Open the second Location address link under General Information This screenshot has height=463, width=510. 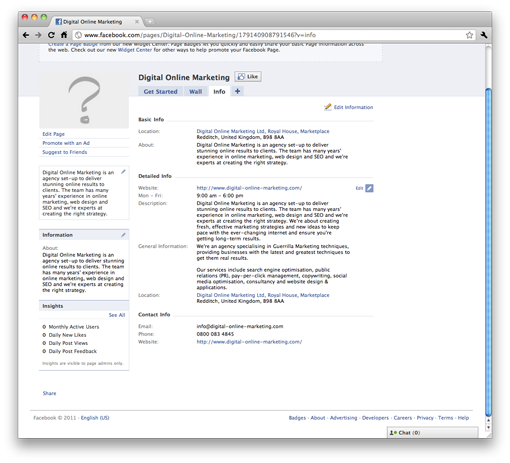point(263,295)
